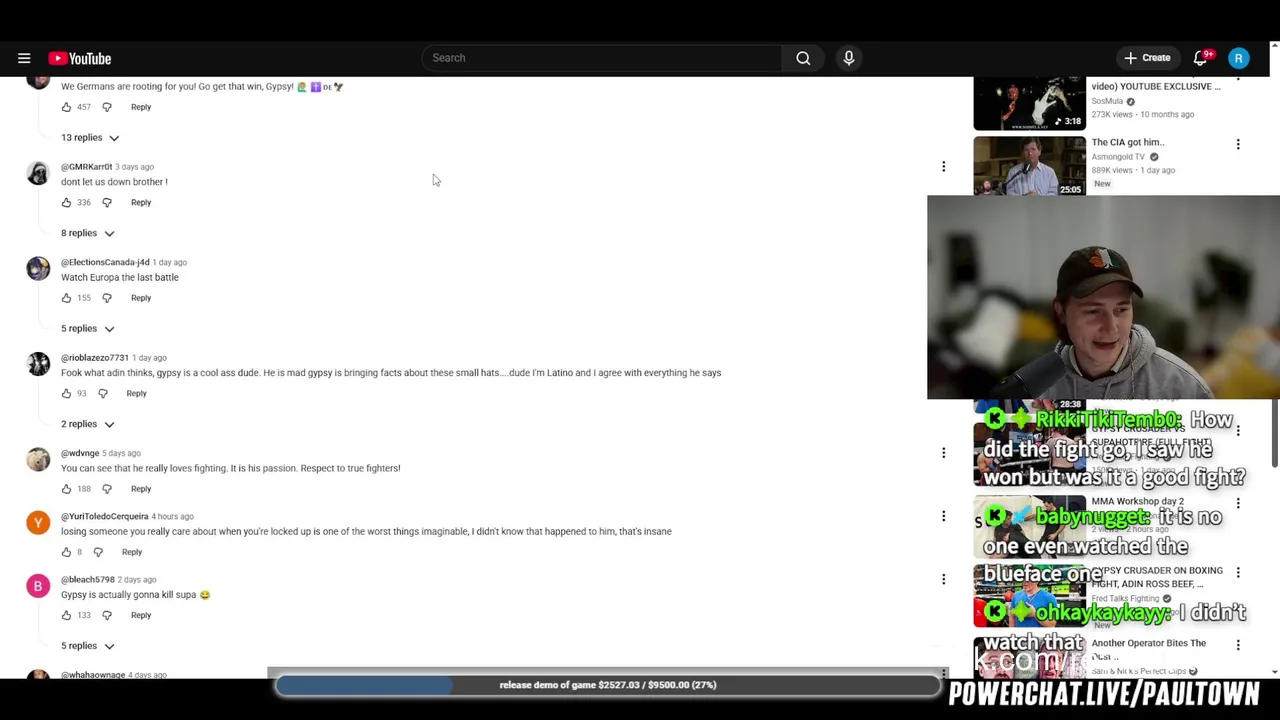This screenshot has height=720, width=1280.
Task: Click the search magnifier button
Action: [803, 58]
